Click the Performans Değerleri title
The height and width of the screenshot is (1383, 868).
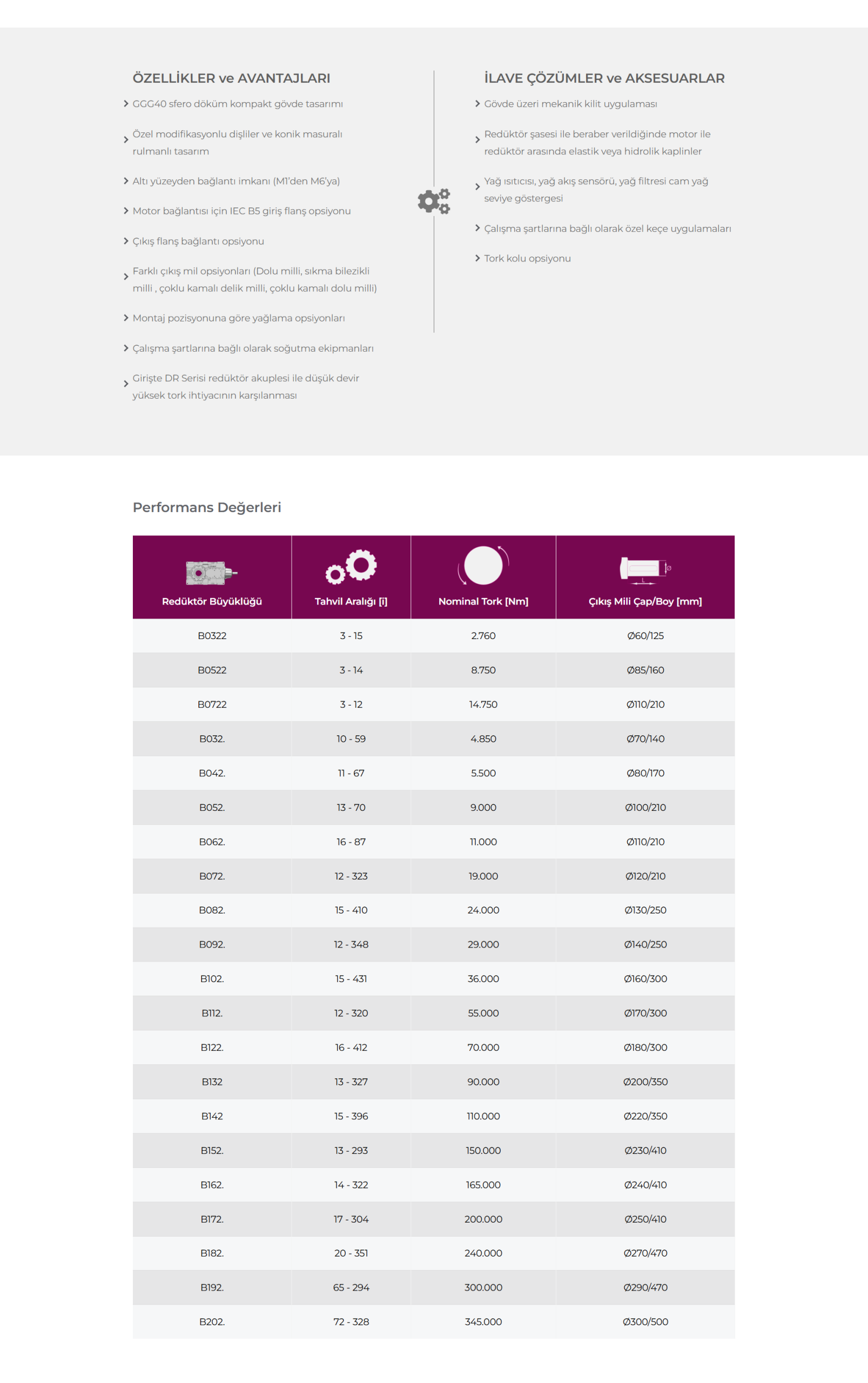207,507
